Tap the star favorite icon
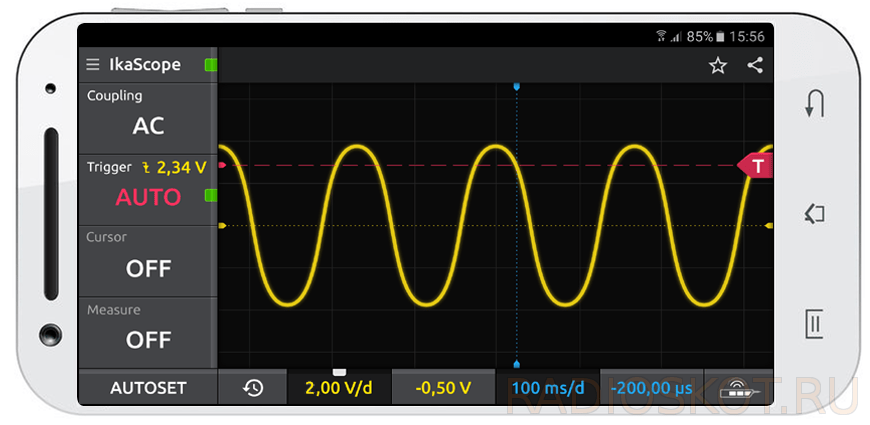 coord(717,66)
